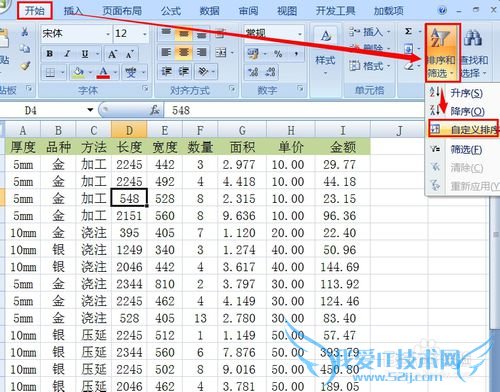
Task: Open the Name Box dropdown arrow
Action: click(90, 110)
